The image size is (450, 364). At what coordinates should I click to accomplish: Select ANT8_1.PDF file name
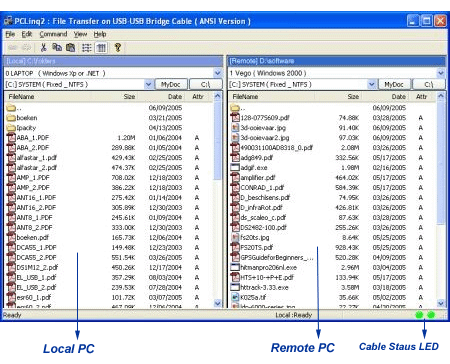point(34,218)
